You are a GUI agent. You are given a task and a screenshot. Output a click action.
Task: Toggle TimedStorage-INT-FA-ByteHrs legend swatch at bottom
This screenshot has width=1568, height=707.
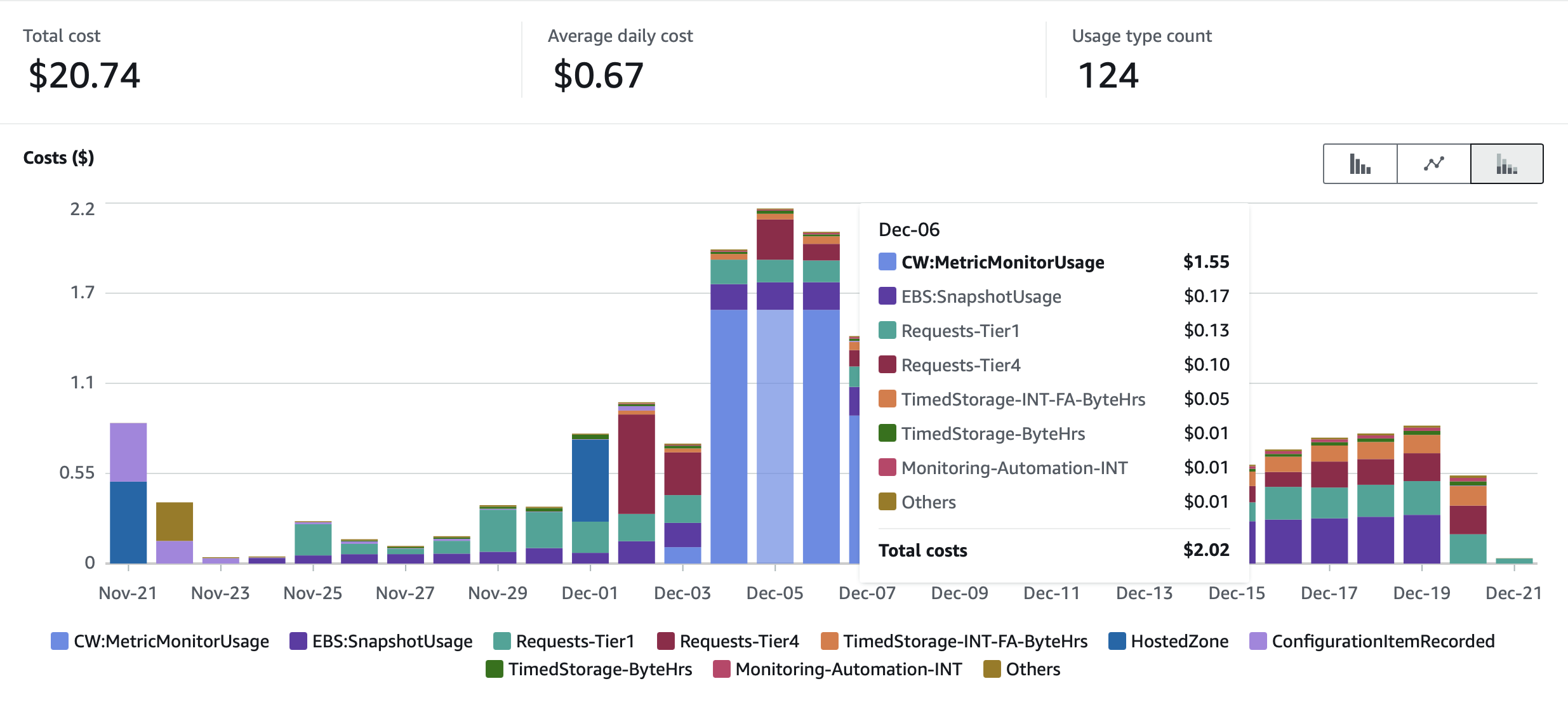(x=829, y=641)
